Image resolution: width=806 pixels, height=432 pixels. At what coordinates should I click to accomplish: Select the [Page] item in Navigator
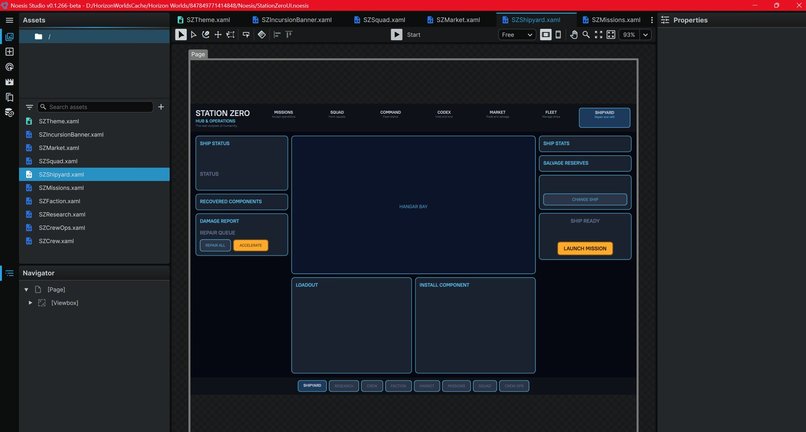pyautogui.click(x=56, y=290)
